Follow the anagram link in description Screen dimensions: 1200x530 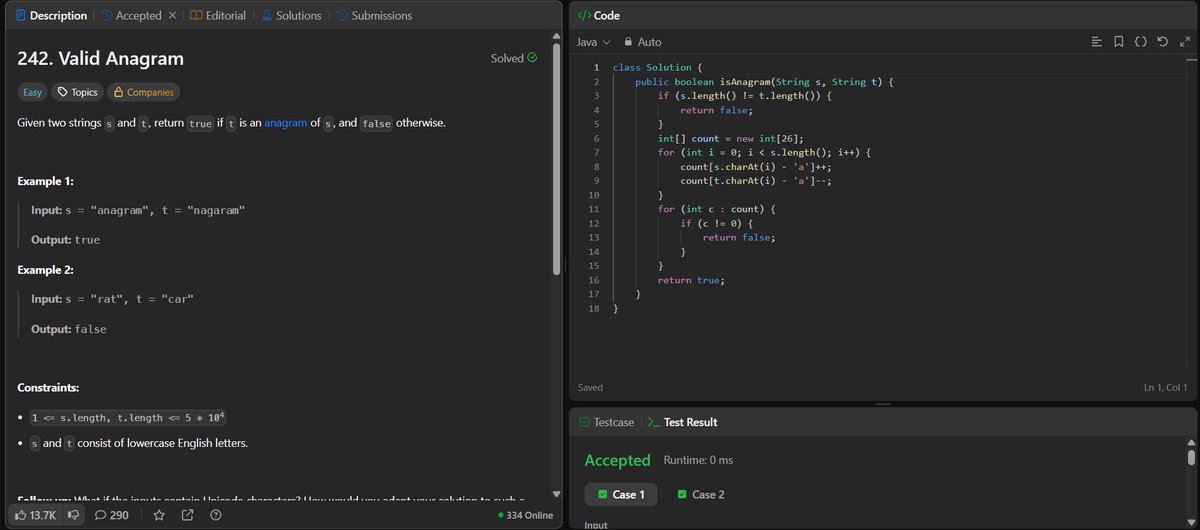[286, 123]
